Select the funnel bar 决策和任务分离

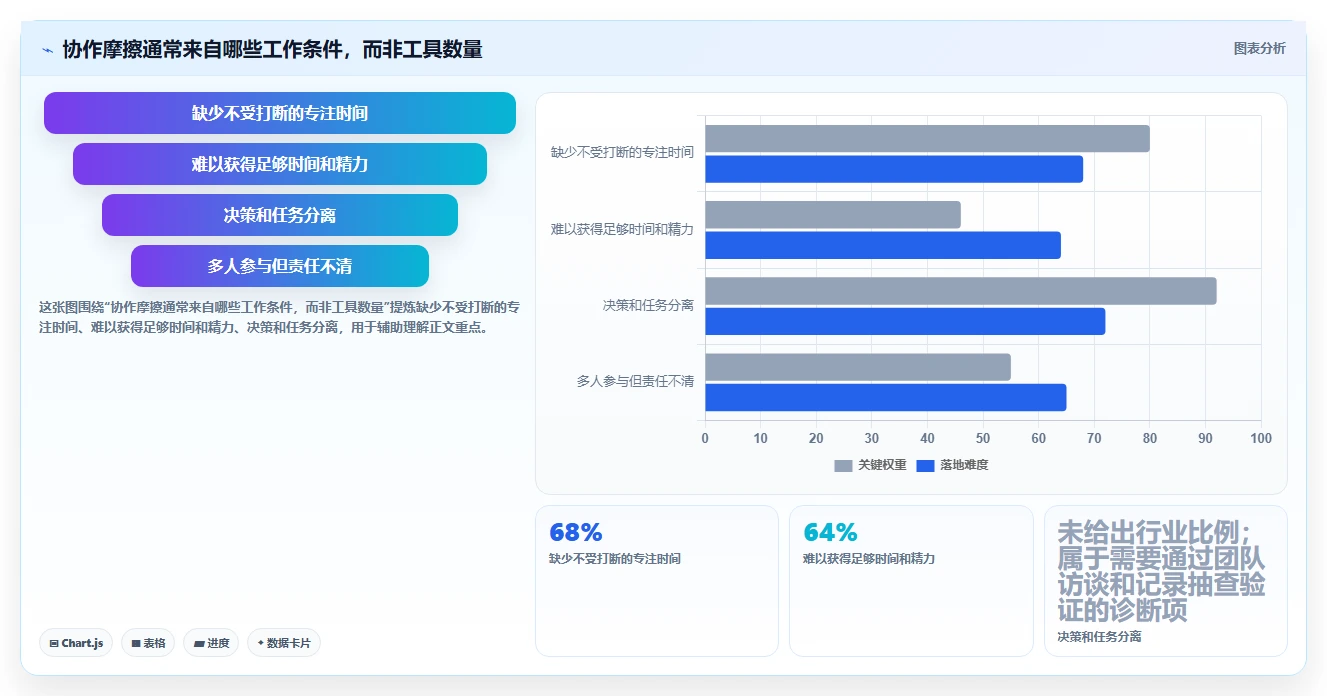(280, 215)
